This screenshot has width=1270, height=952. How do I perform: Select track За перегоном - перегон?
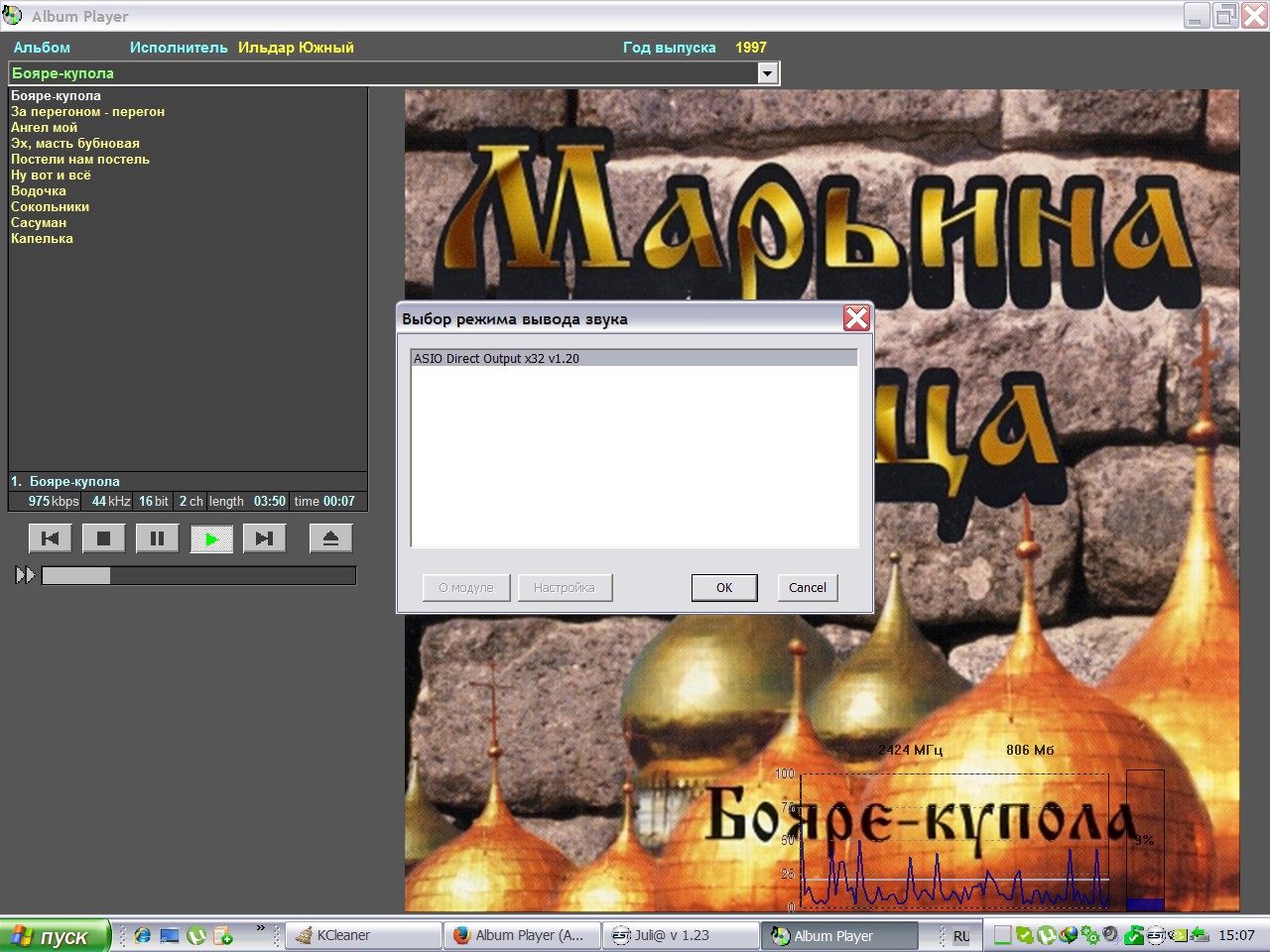click(87, 112)
